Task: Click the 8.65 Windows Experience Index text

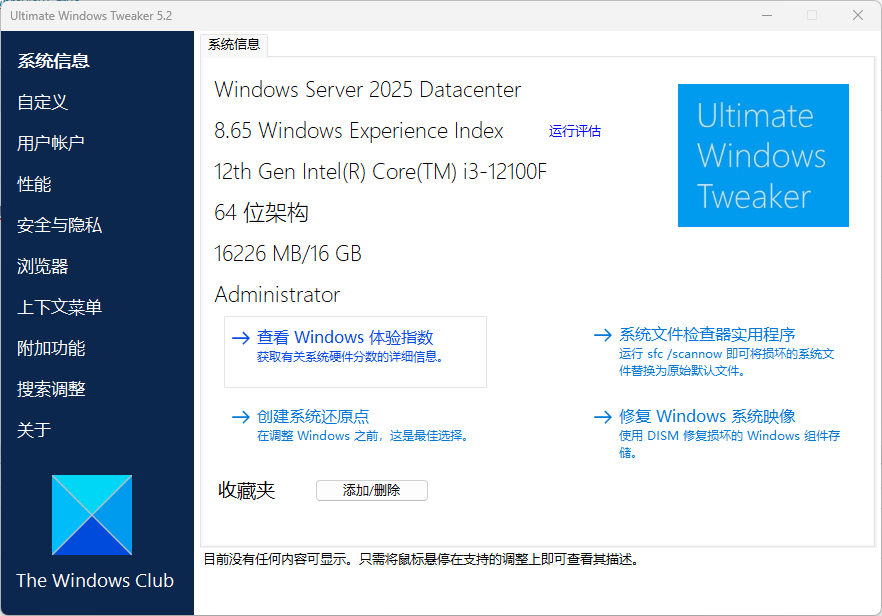Action: 359,131
